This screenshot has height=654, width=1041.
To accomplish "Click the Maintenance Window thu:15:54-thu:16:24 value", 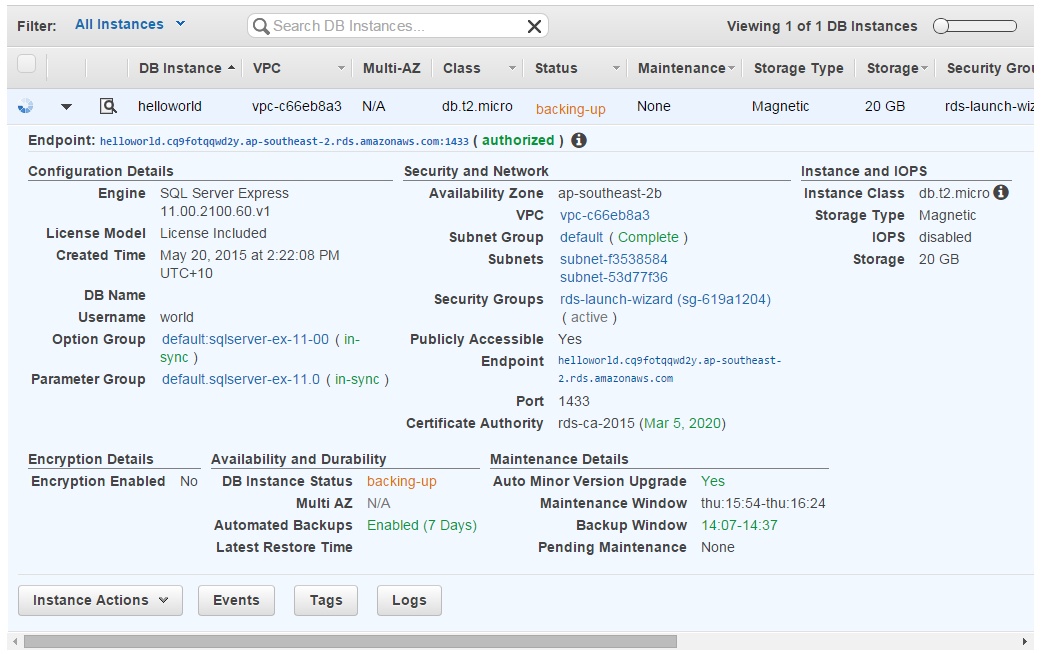I will click(x=763, y=503).
